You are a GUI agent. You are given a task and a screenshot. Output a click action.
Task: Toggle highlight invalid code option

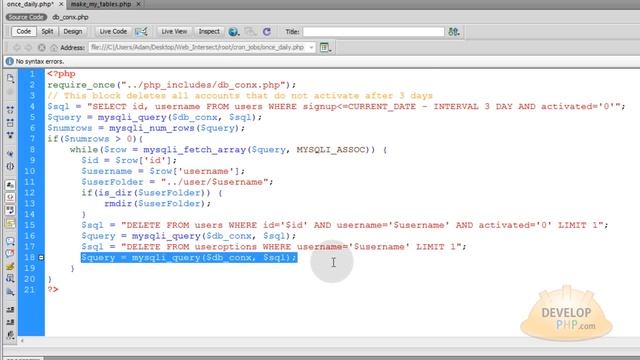(10, 197)
